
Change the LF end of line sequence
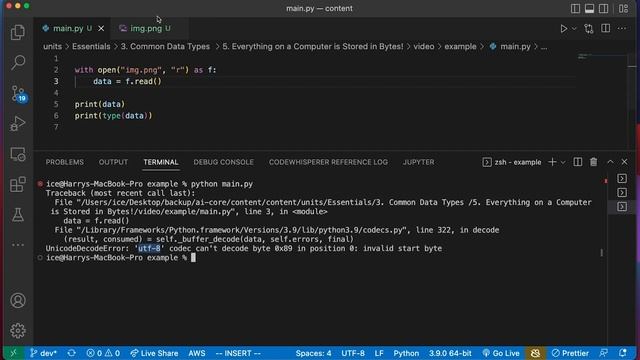tap(379, 353)
